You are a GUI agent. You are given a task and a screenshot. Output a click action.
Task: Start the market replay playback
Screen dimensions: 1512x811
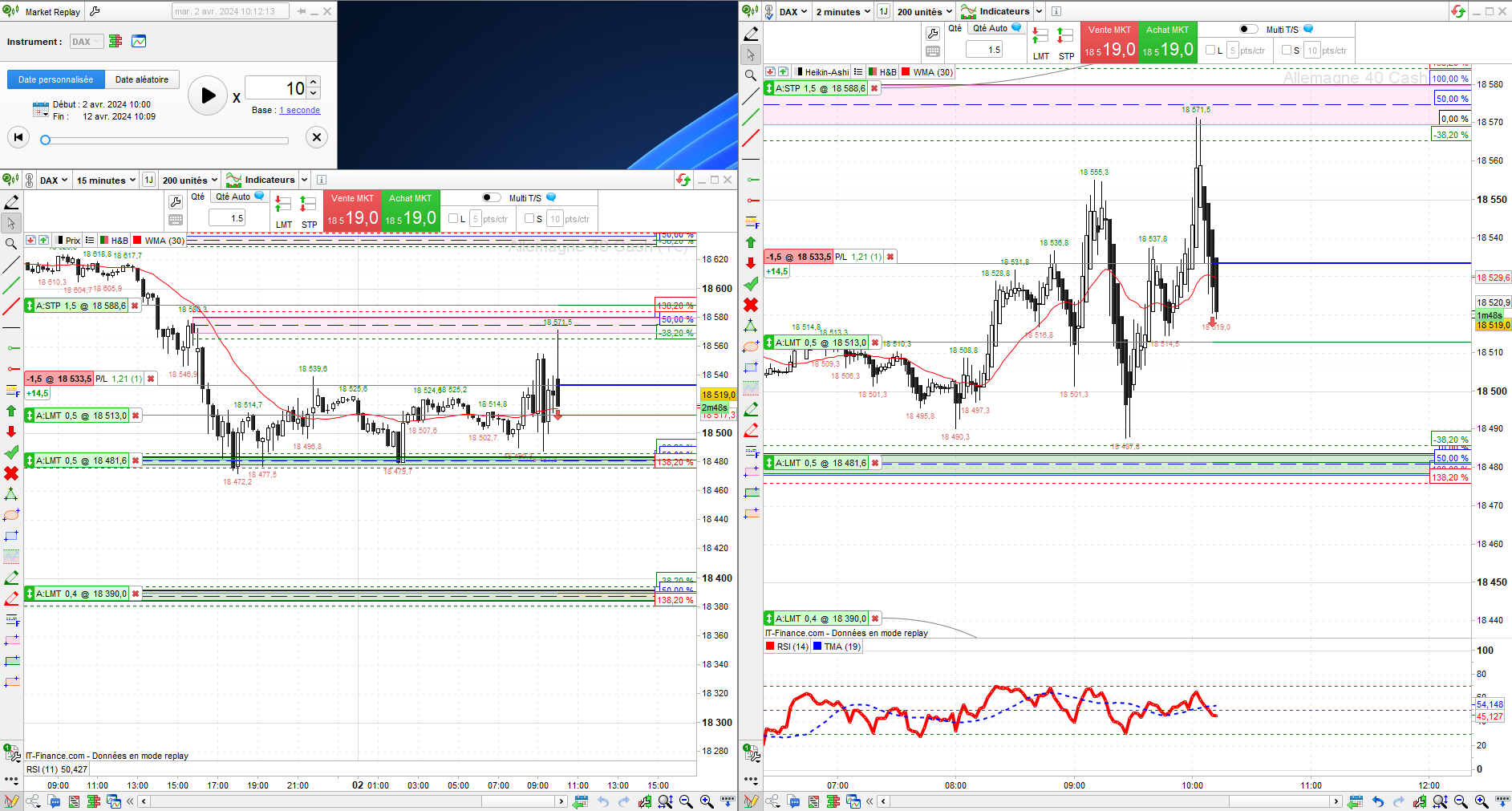[x=208, y=95]
